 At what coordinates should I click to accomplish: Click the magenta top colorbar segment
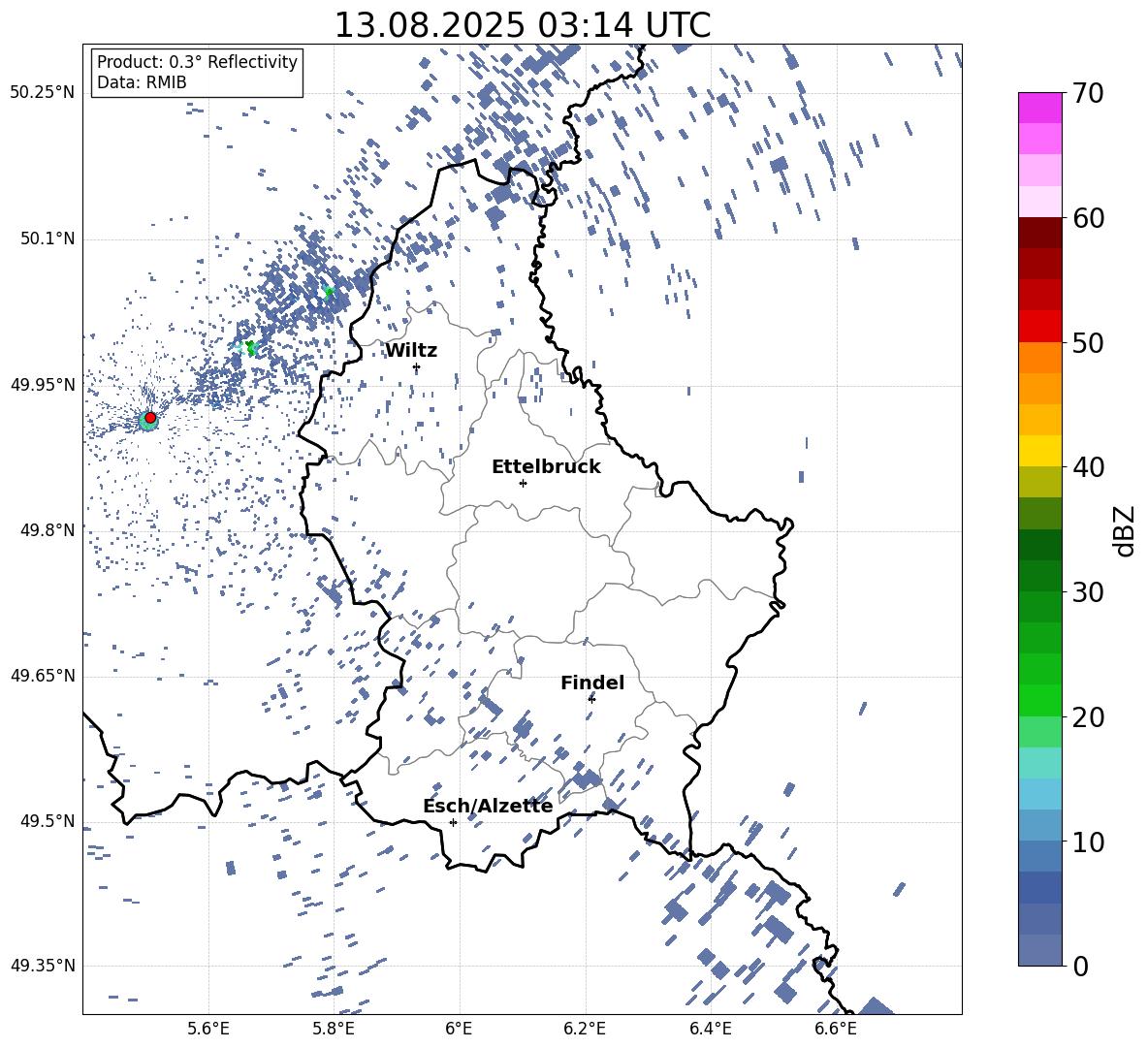coord(1039,108)
